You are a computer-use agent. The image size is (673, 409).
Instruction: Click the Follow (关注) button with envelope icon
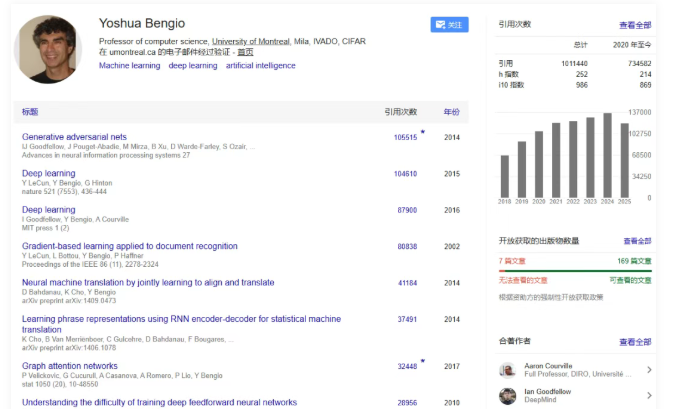click(x=449, y=25)
